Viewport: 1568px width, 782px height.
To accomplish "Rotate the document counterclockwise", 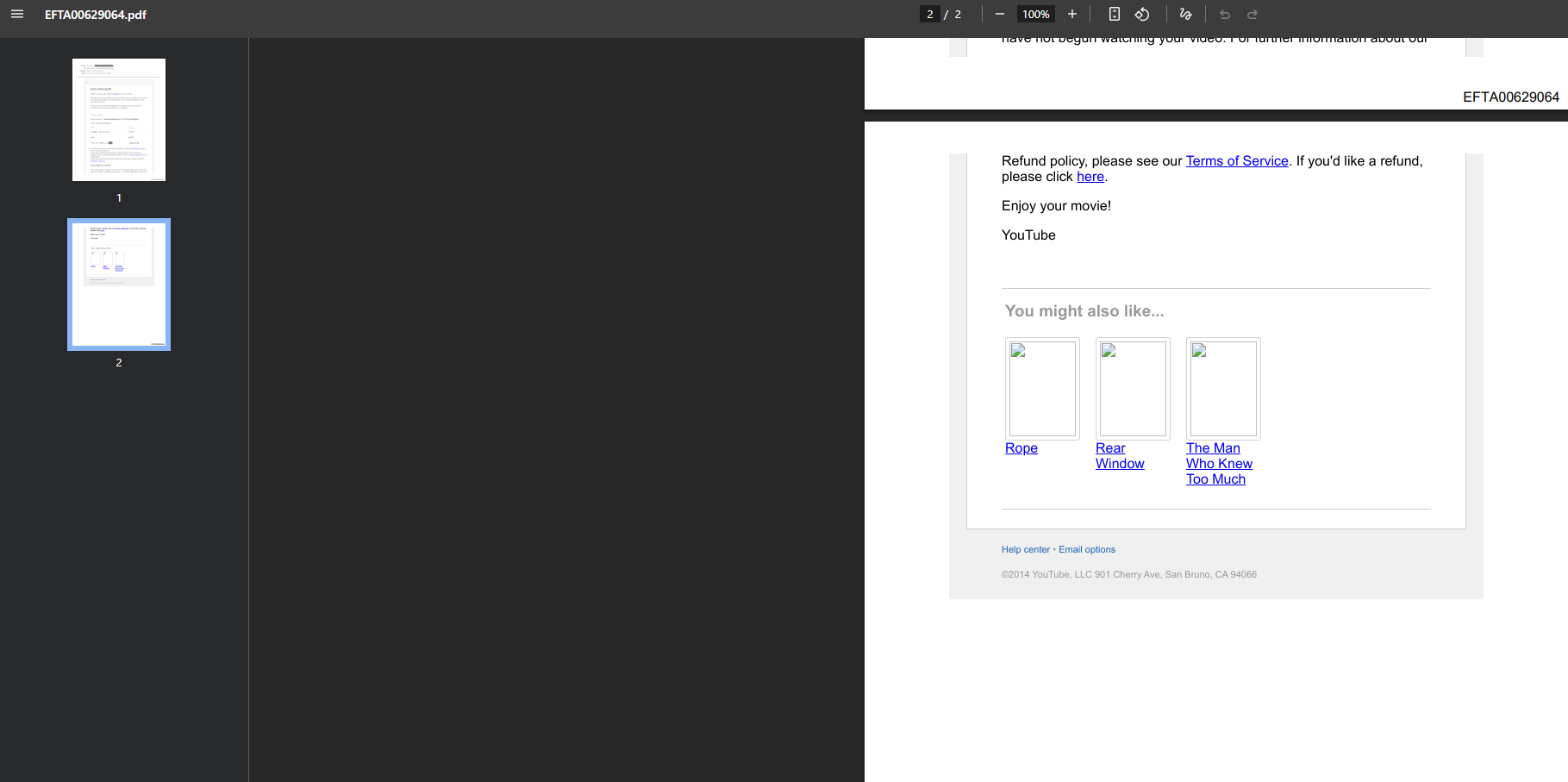I will pyautogui.click(x=1142, y=14).
